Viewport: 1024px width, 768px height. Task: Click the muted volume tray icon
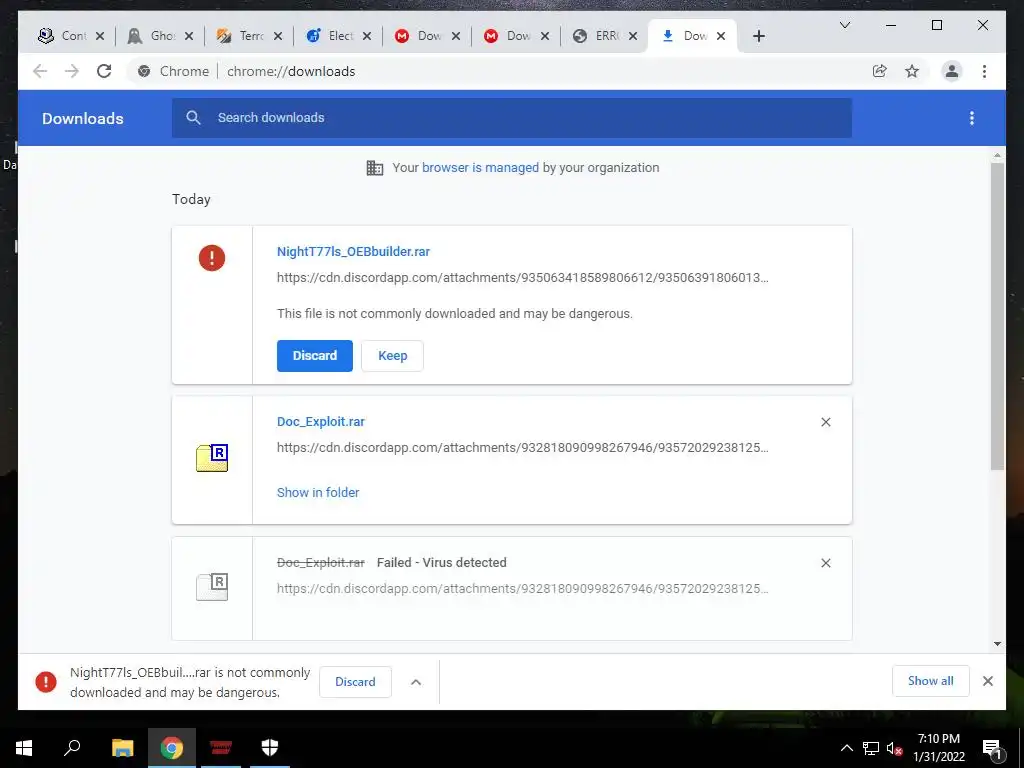point(894,748)
